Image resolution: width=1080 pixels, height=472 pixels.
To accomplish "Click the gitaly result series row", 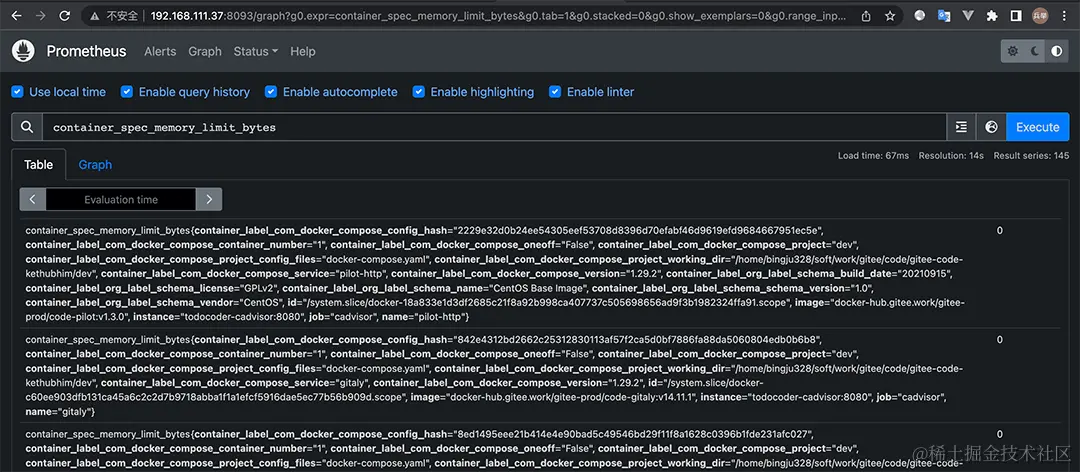I will coord(539,376).
